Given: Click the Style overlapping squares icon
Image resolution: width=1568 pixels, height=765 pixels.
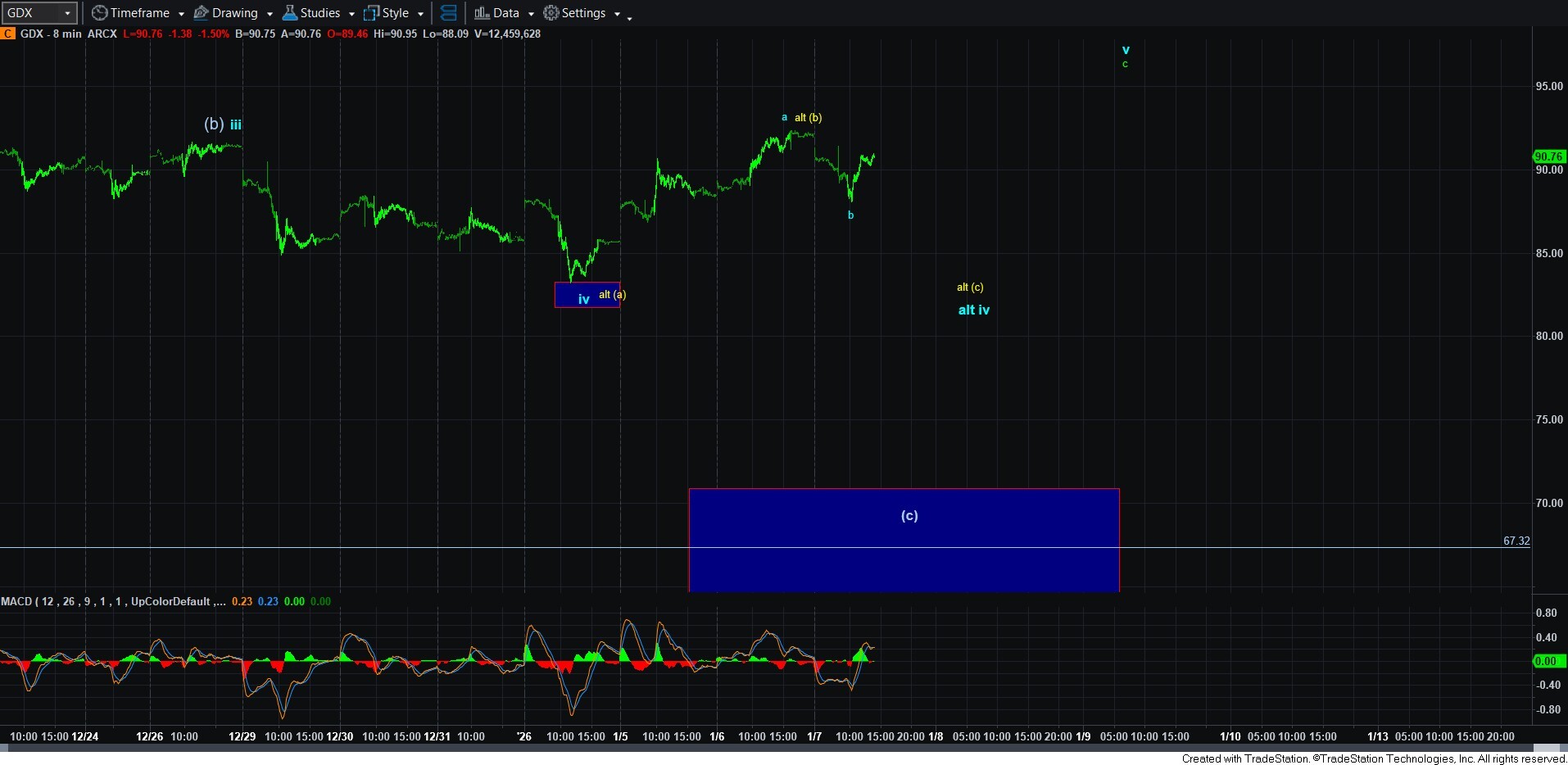Looking at the screenshot, I should (371, 13).
